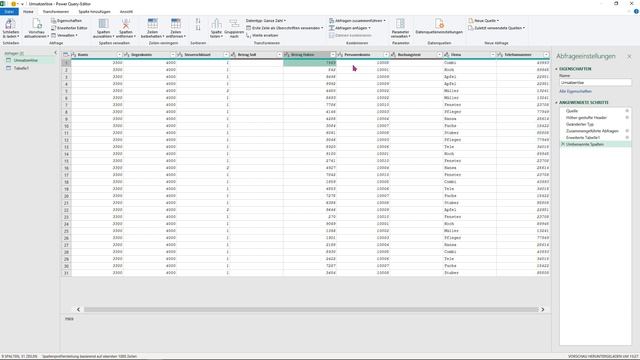Open the Abfragen zusammenführen dropdown
The image size is (640, 360).
[x=357, y=20]
